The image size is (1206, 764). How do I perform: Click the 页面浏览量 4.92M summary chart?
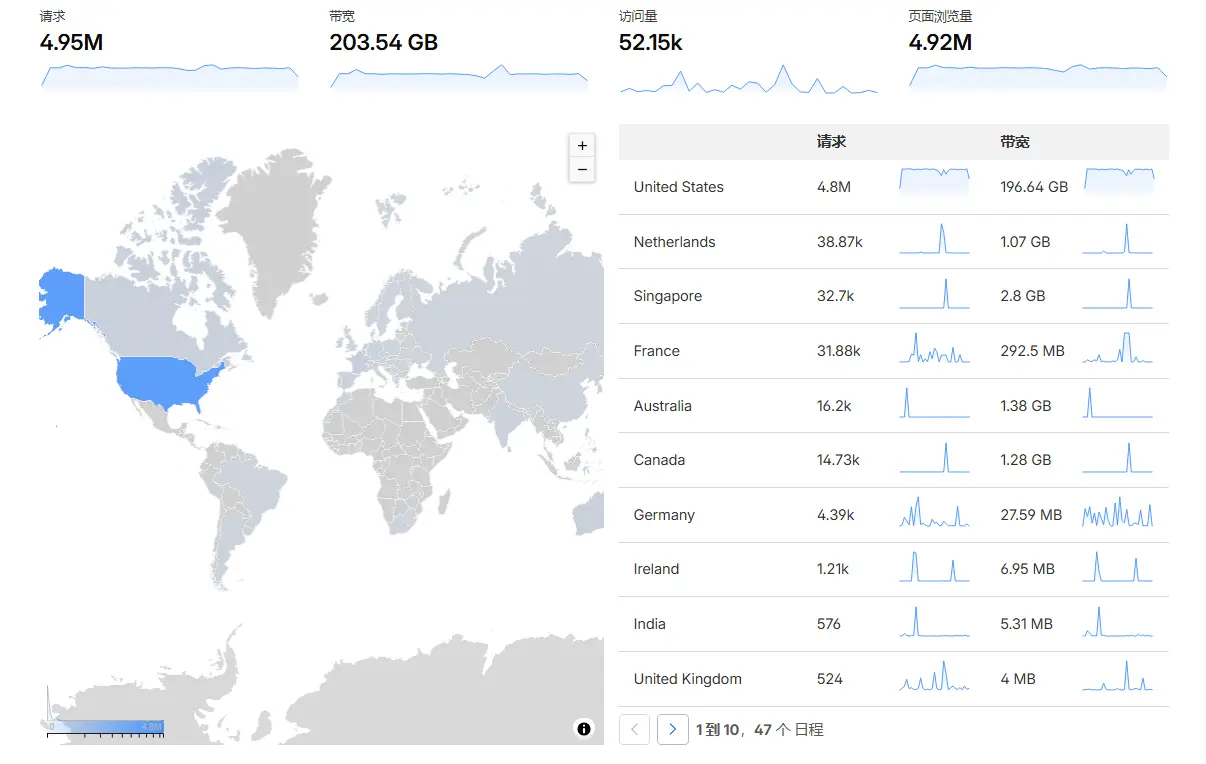1037,77
